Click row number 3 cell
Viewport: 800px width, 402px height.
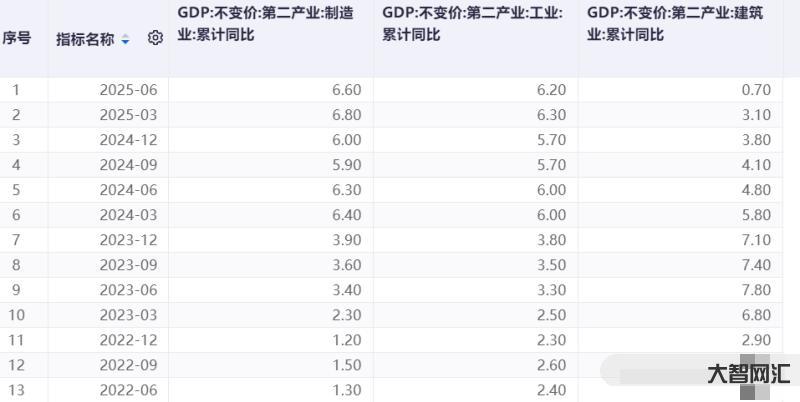[x=16, y=140]
